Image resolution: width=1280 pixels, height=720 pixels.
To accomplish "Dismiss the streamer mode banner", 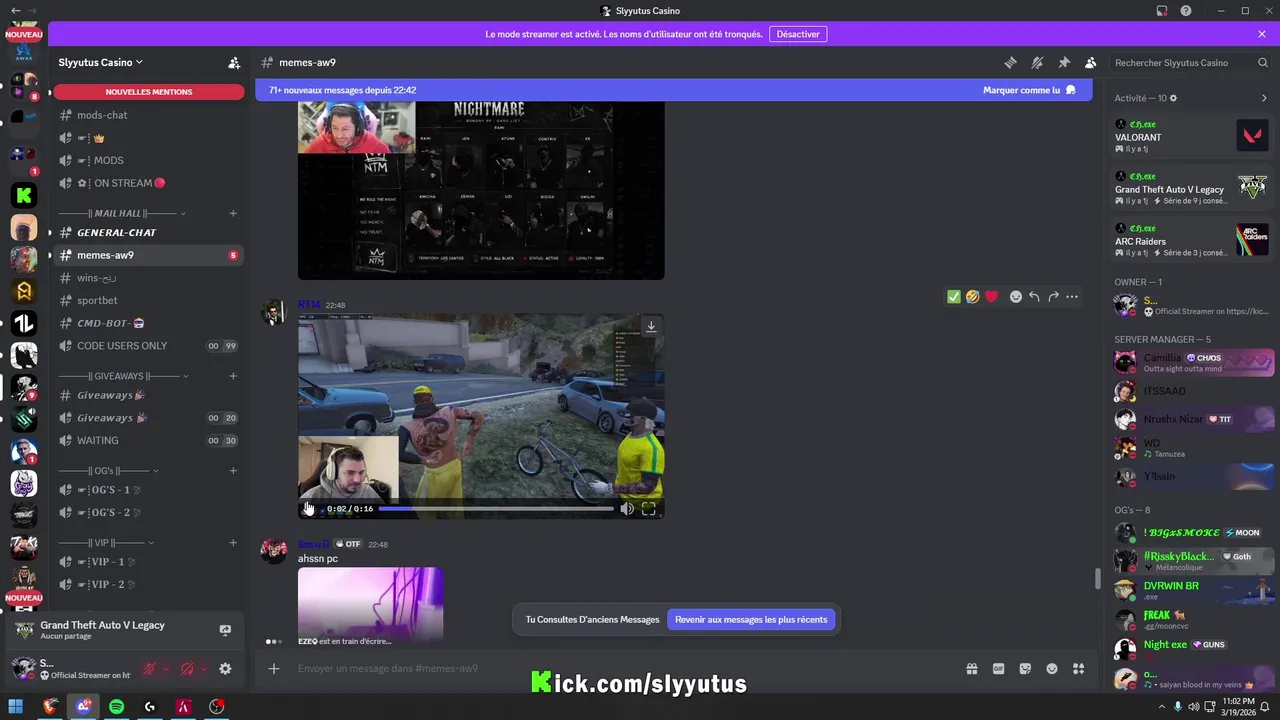I will pos(1262,34).
